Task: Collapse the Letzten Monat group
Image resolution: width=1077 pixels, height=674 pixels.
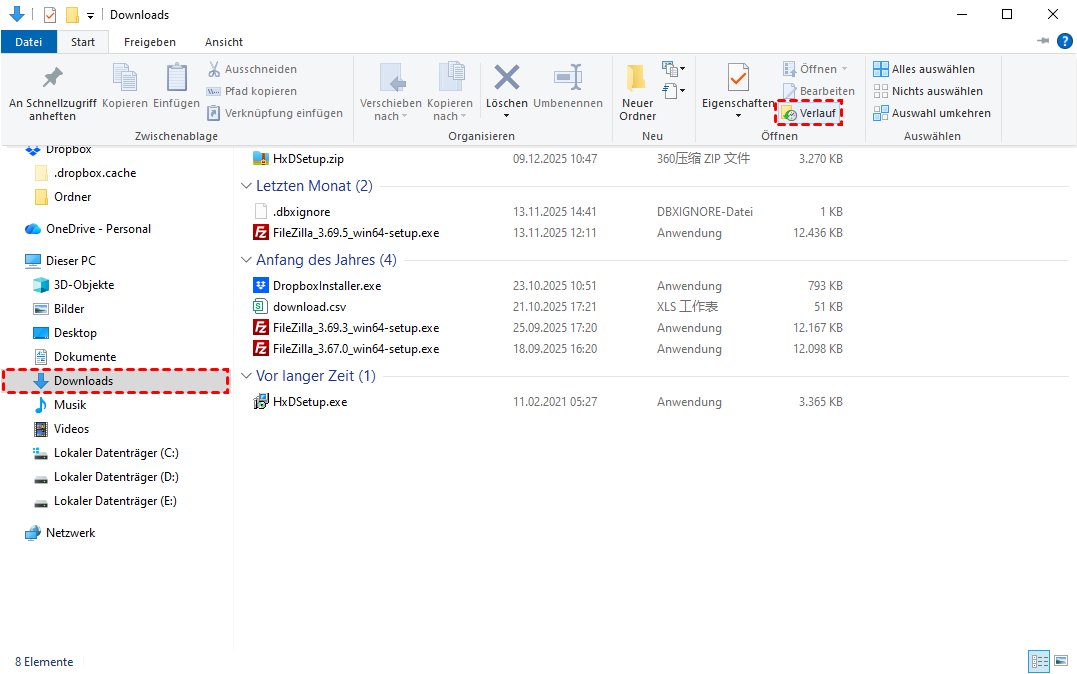Action: click(x=247, y=186)
